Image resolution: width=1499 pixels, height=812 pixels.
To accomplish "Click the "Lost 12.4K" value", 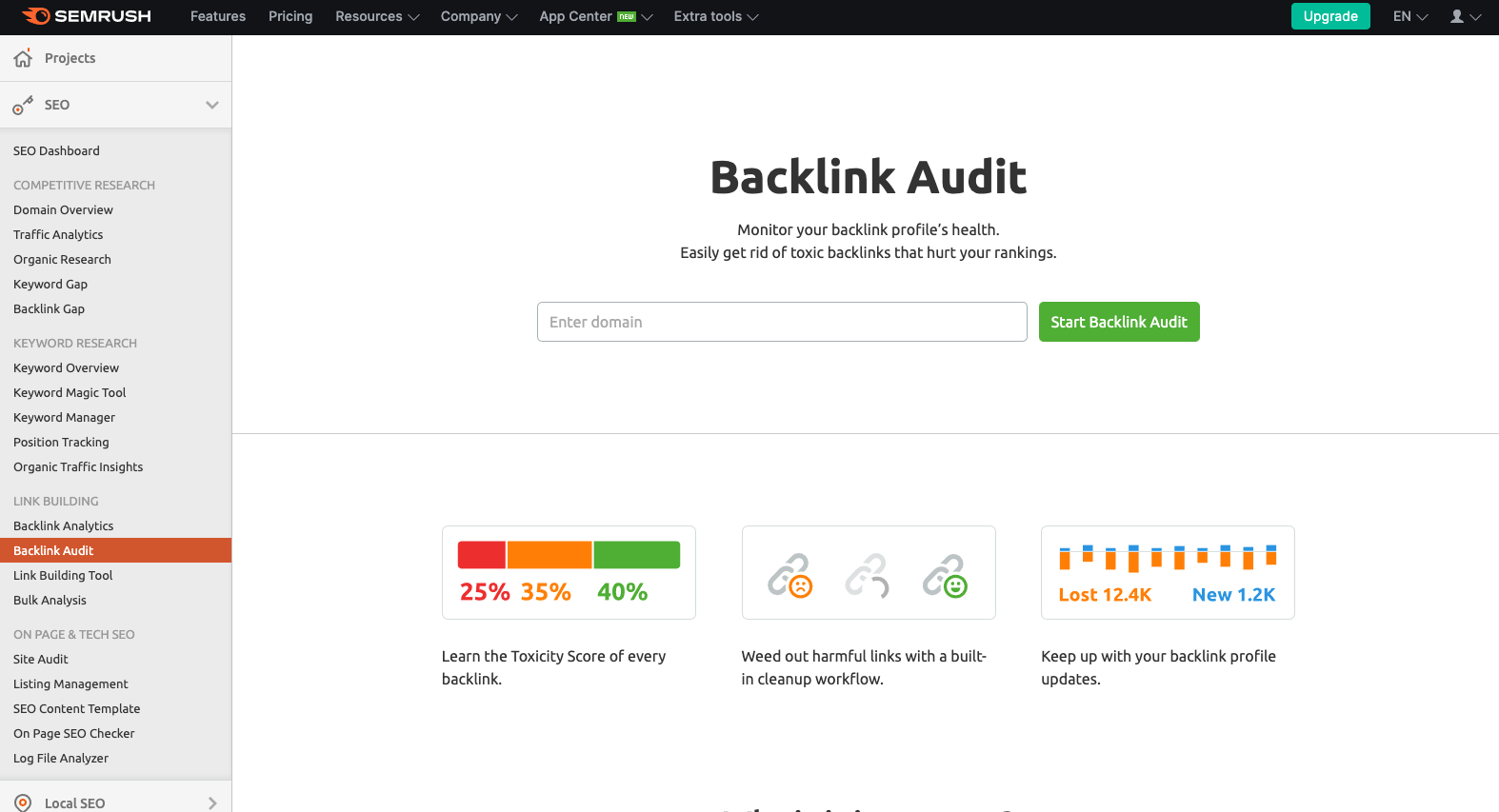I will (1105, 595).
